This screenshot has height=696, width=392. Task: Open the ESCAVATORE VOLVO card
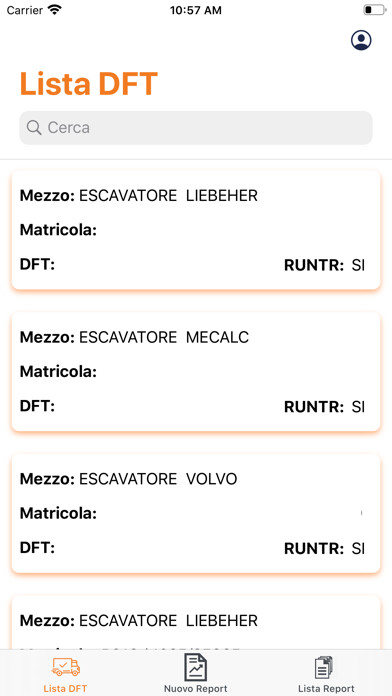coord(196,513)
